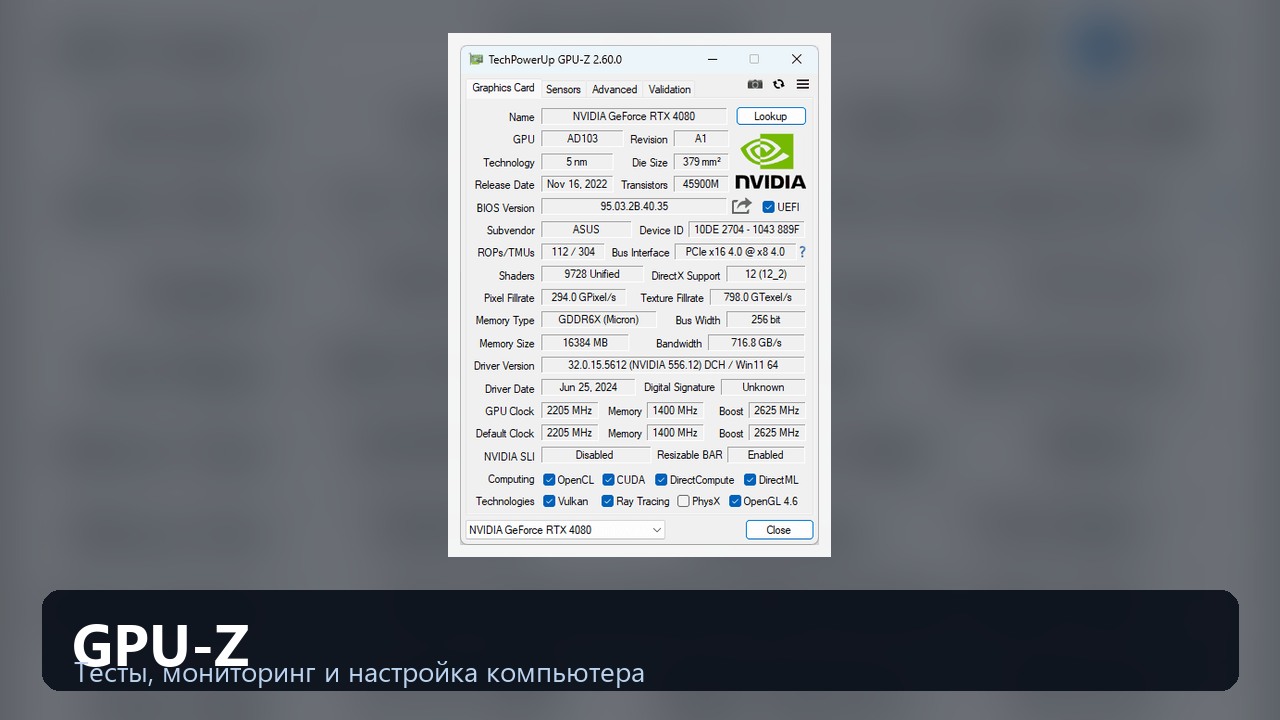Viewport: 1280px width, 720px height.
Task: Click the Memory Size field 16384 MB
Action: 585,343
